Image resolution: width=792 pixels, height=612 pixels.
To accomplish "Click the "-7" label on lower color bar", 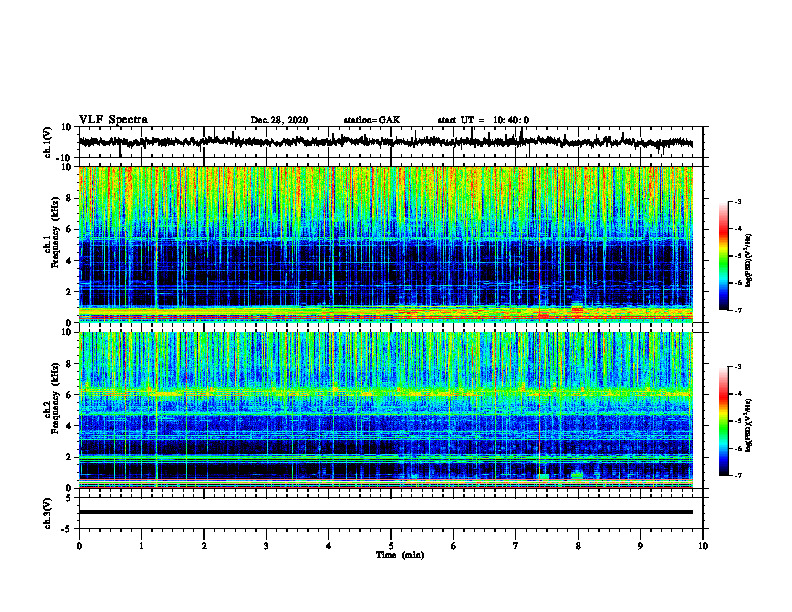I will tap(738, 476).
